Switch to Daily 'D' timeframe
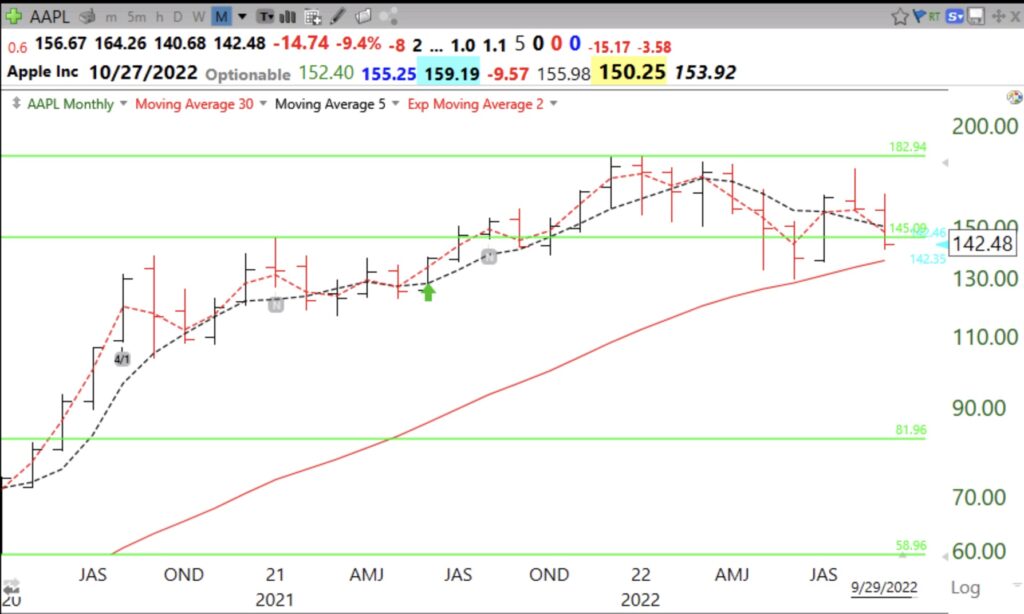The image size is (1024, 614). pyautogui.click(x=178, y=17)
